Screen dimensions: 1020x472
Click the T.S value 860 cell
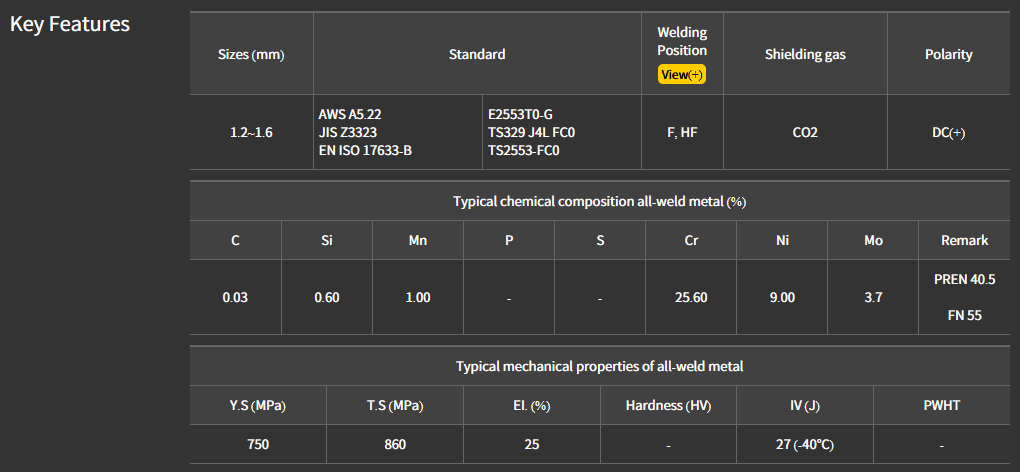(x=394, y=444)
